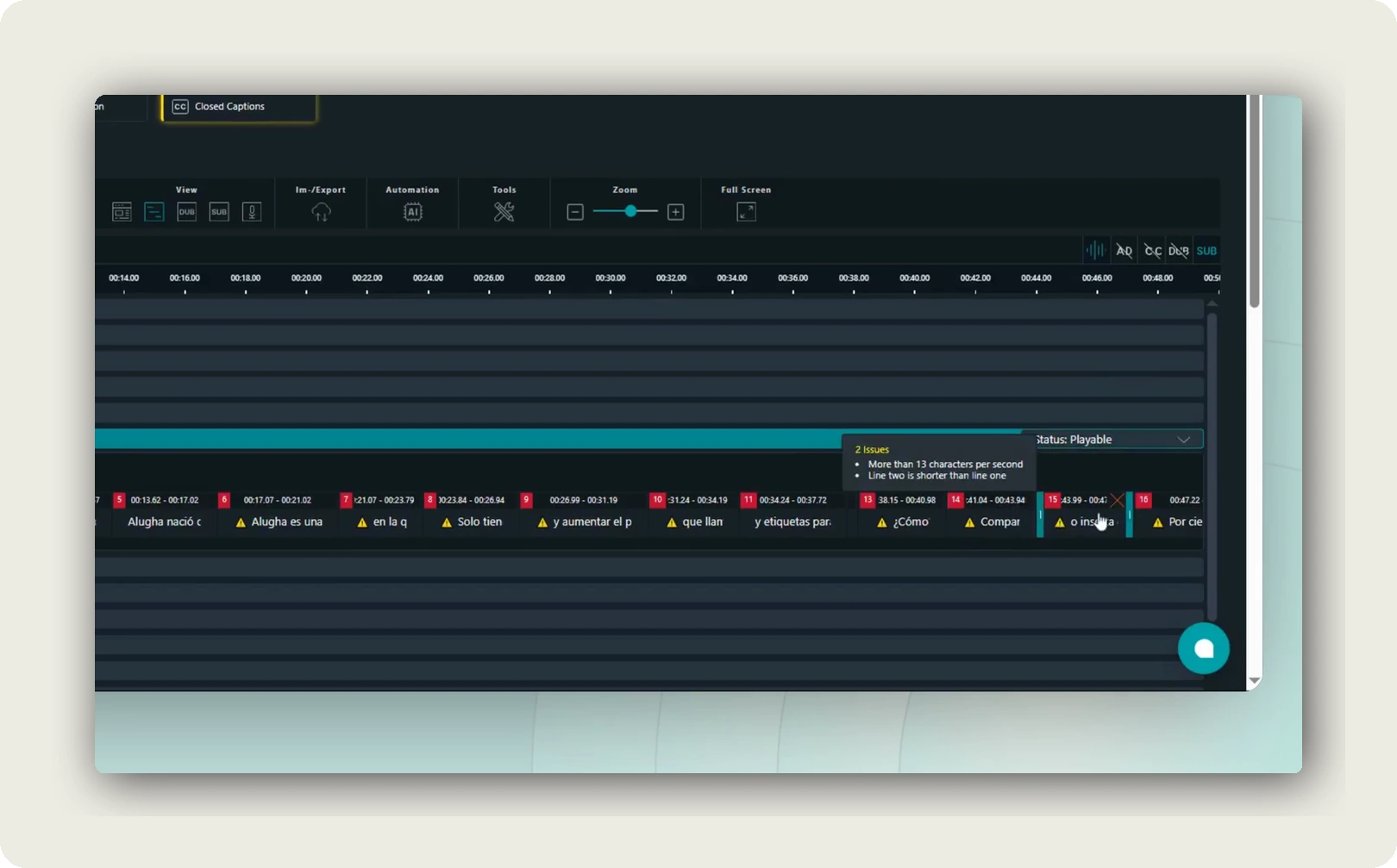The width and height of the screenshot is (1397, 868).
Task: Toggle the SUB track visibility
Action: (1206, 251)
